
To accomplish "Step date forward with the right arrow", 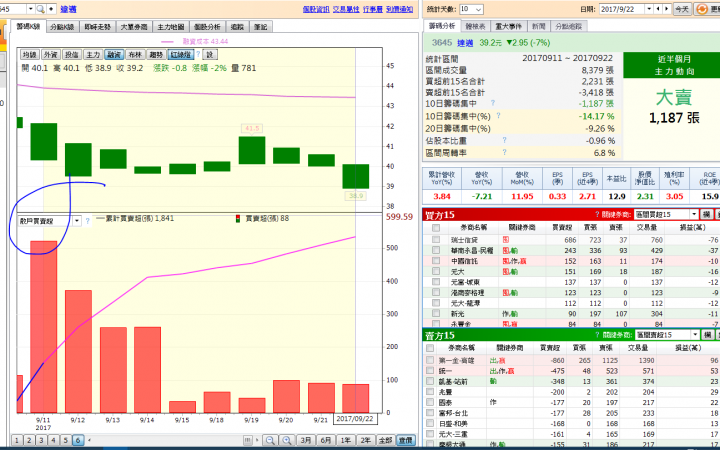I will pyautogui.click(x=666, y=9).
